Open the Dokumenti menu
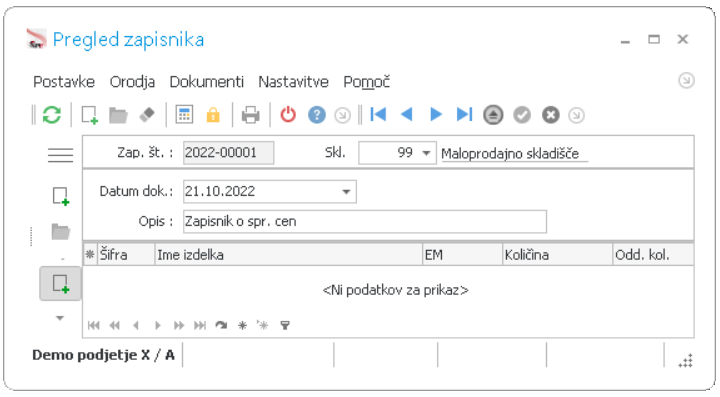720x397 pixels. pyautogui.click(x=207, y=82)
